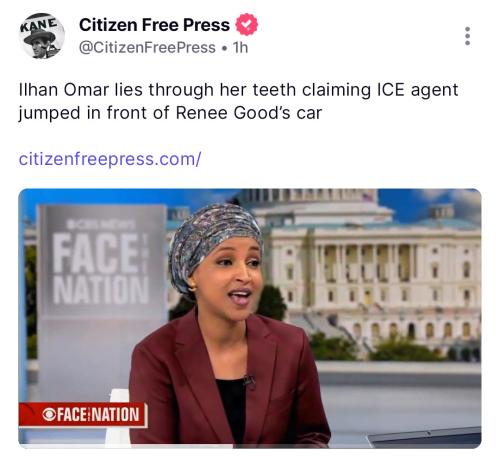Open the three-dot more options menu
Image resolution: width=500 pixels, height=463 pixels.
click(x=467, y=36)
